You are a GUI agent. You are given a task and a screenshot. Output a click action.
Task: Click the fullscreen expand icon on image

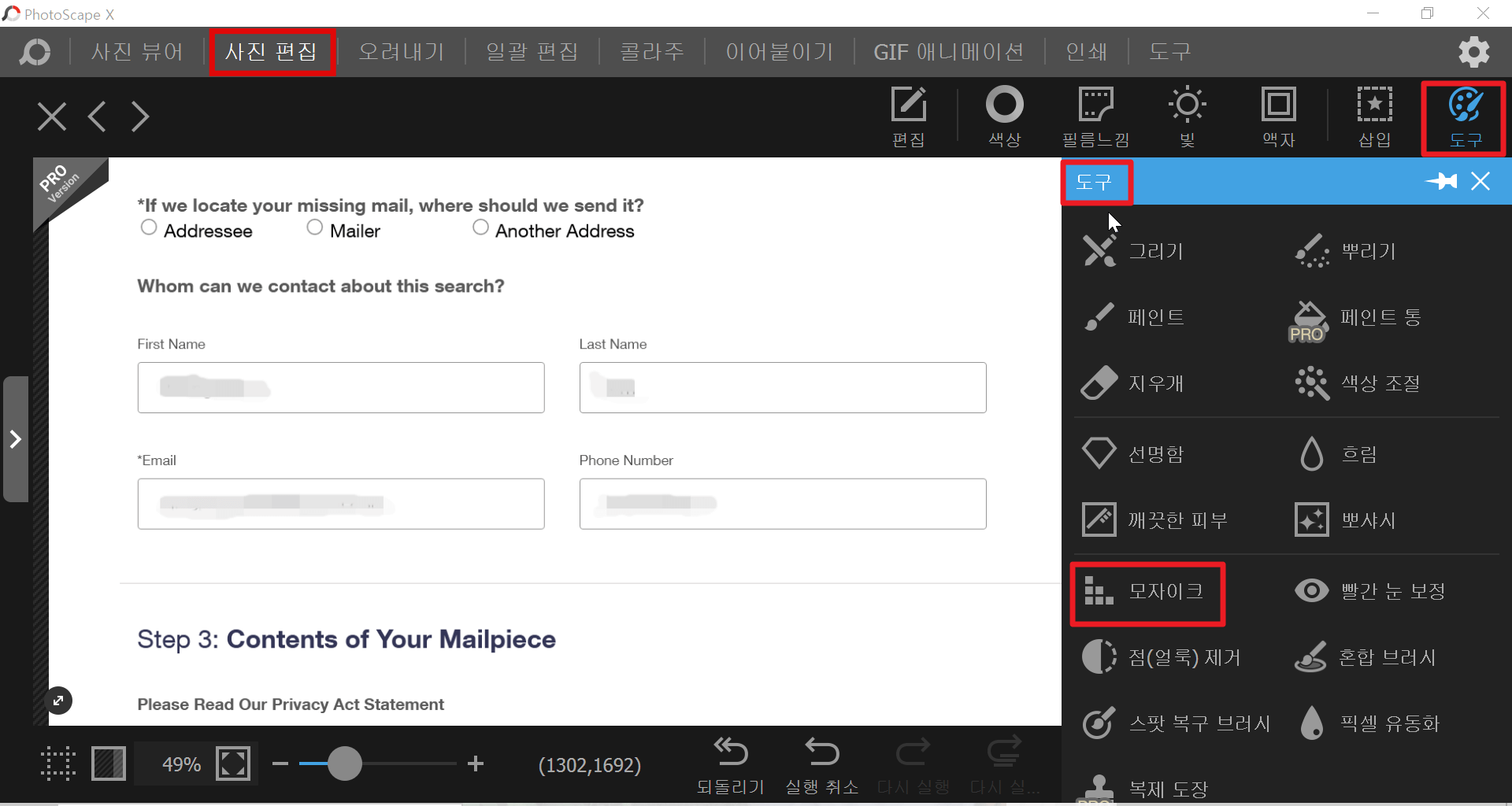58,701
